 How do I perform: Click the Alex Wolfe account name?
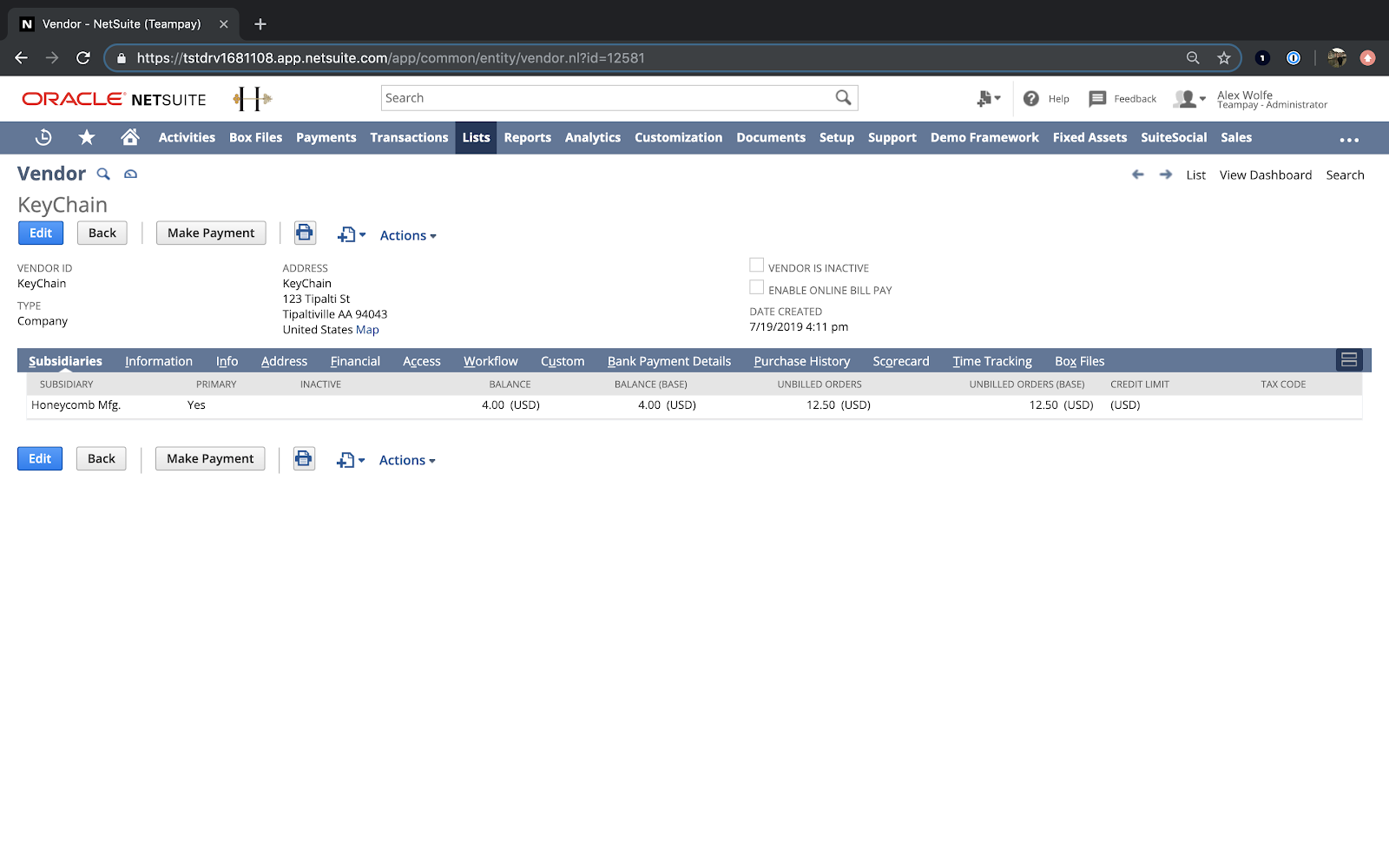1245,95
